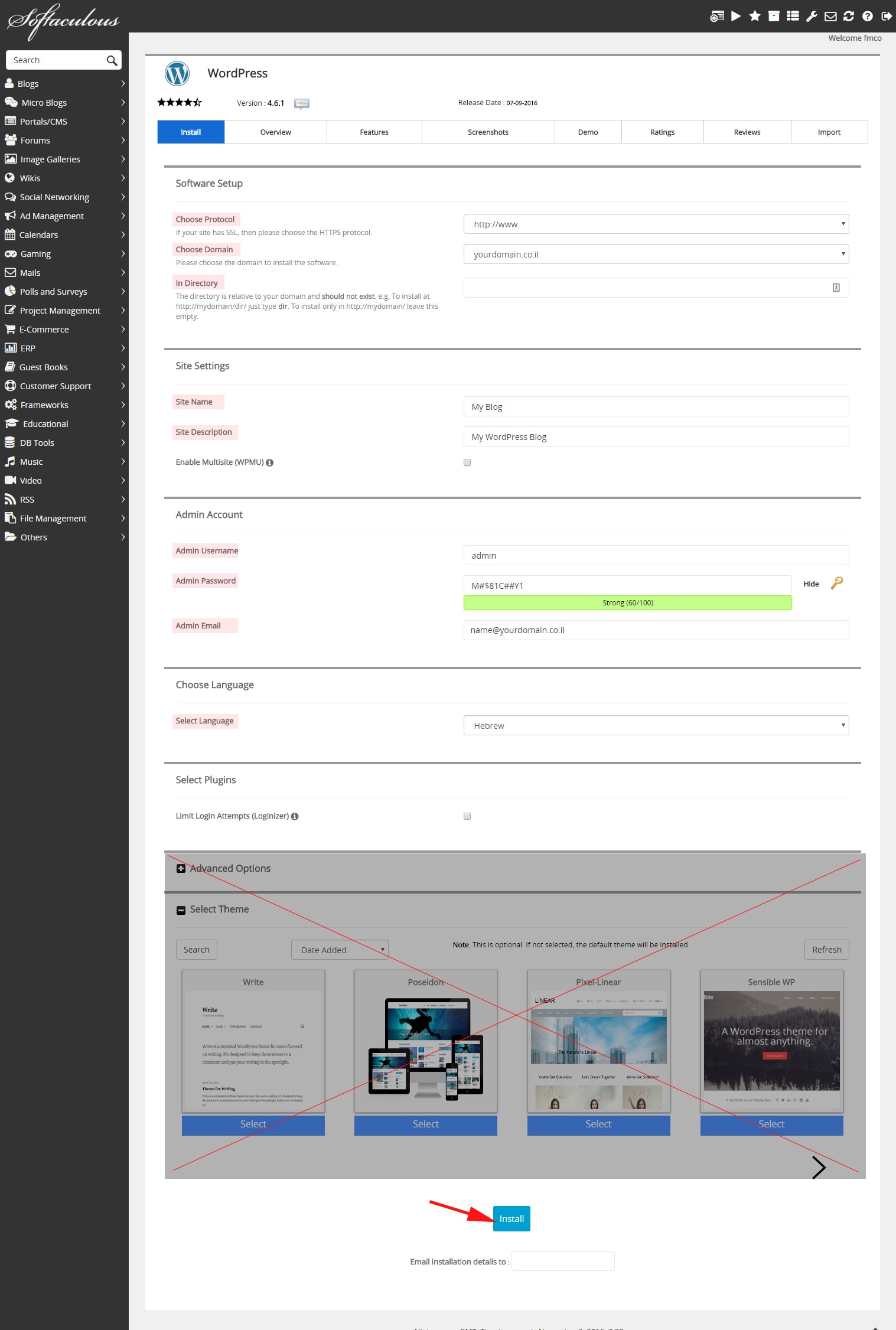Click the logout arrow icon
Viewport: 896px width, 1330px height.
coord(887,16)
